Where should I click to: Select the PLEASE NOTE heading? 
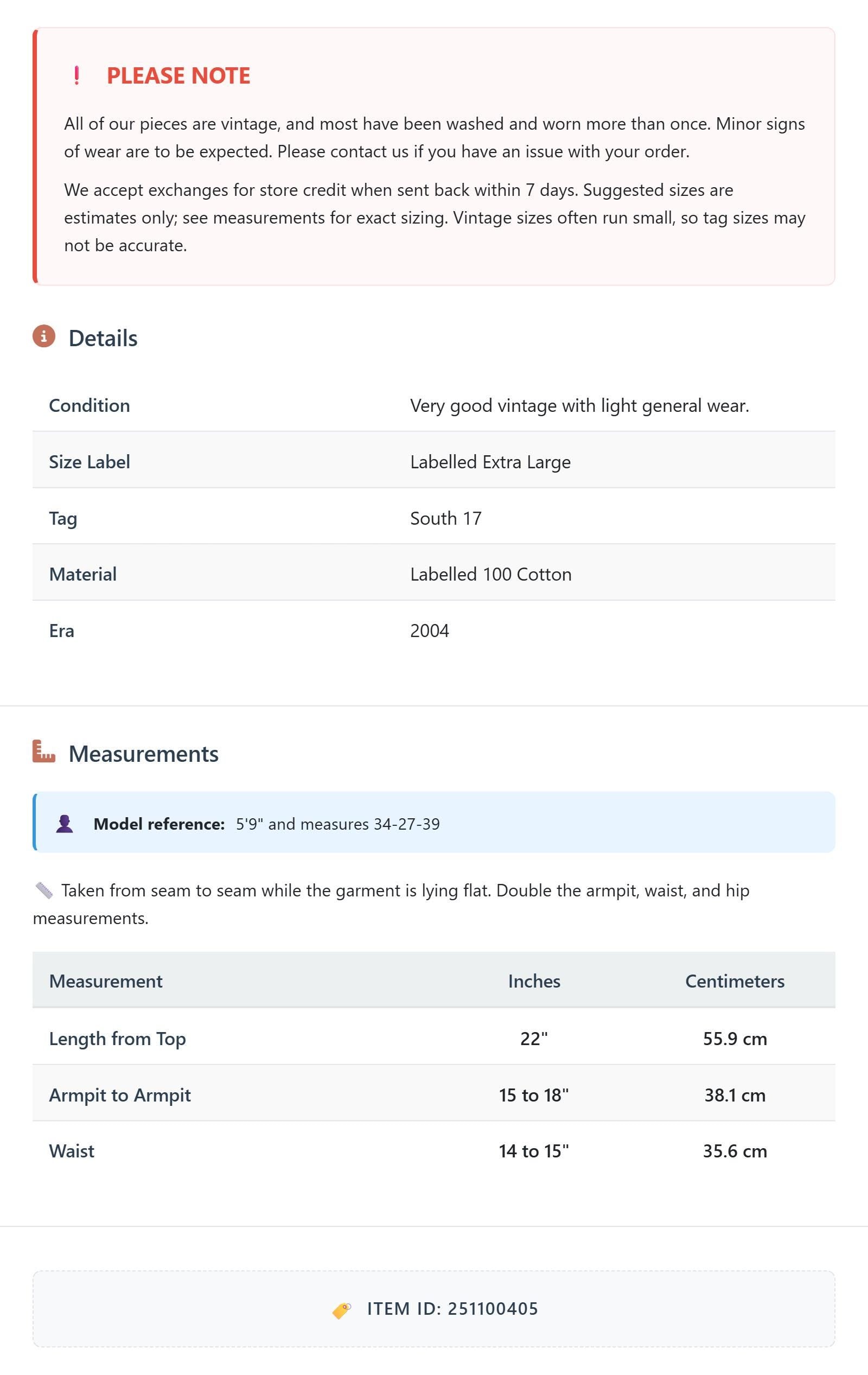click(x=178, y=75)
